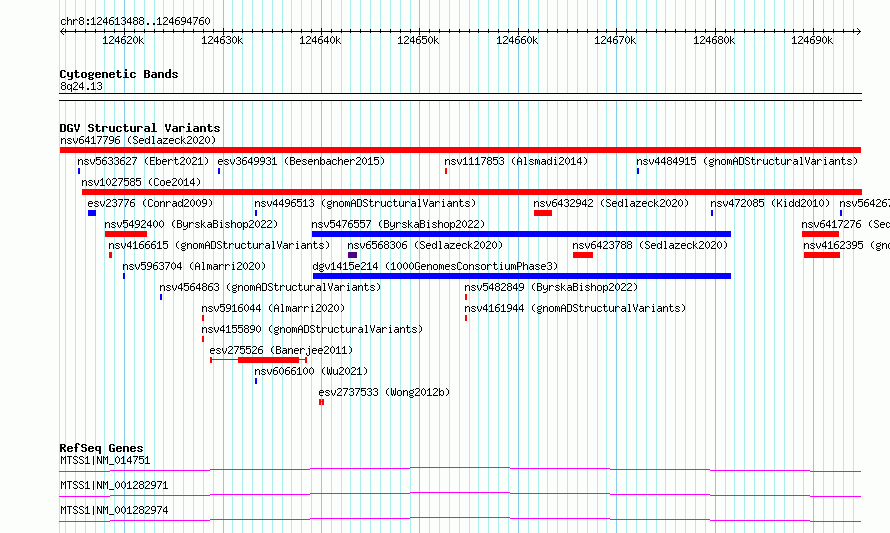Click the nsv6568306 (Sedlazeck2020) label
Viewport: 890px width, 533px height.
425,245
